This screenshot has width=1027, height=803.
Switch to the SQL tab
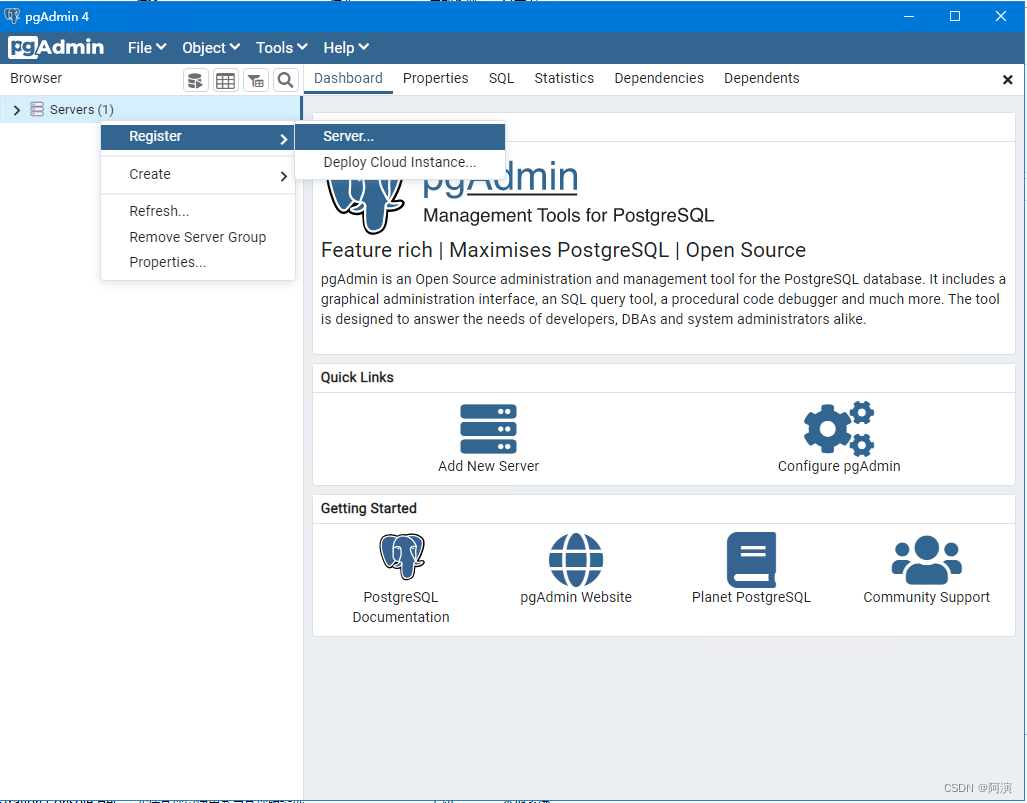[x=501, y=78]
